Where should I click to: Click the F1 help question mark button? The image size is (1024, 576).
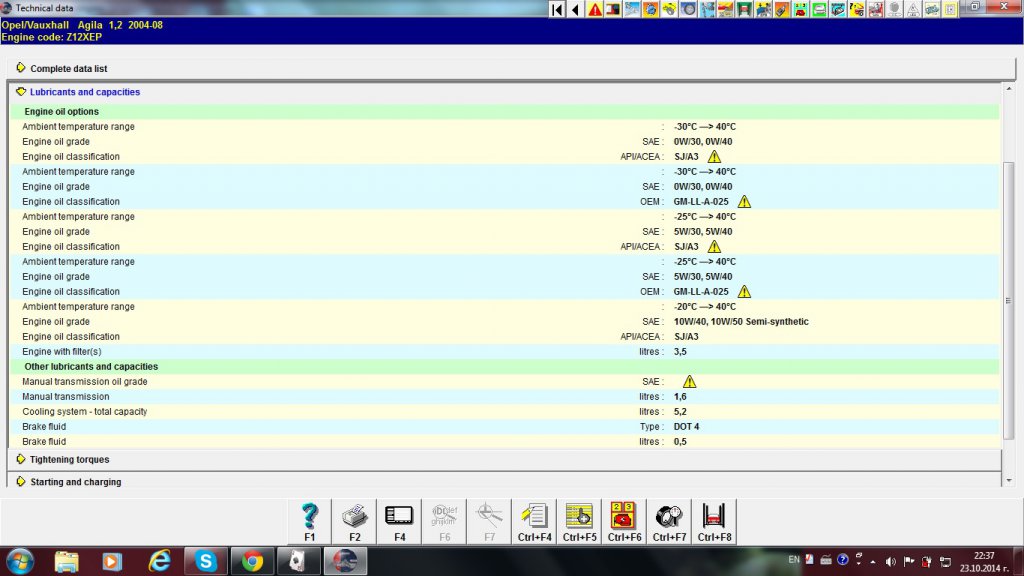point(310,521)
